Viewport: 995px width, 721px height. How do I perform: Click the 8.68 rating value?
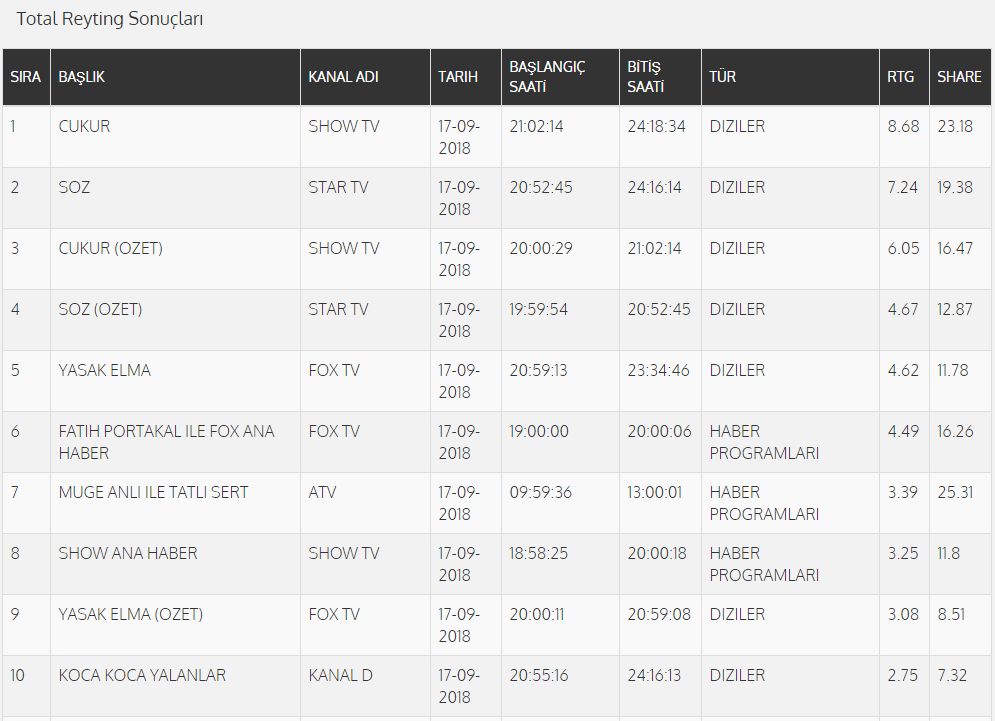tap(903, 126)
